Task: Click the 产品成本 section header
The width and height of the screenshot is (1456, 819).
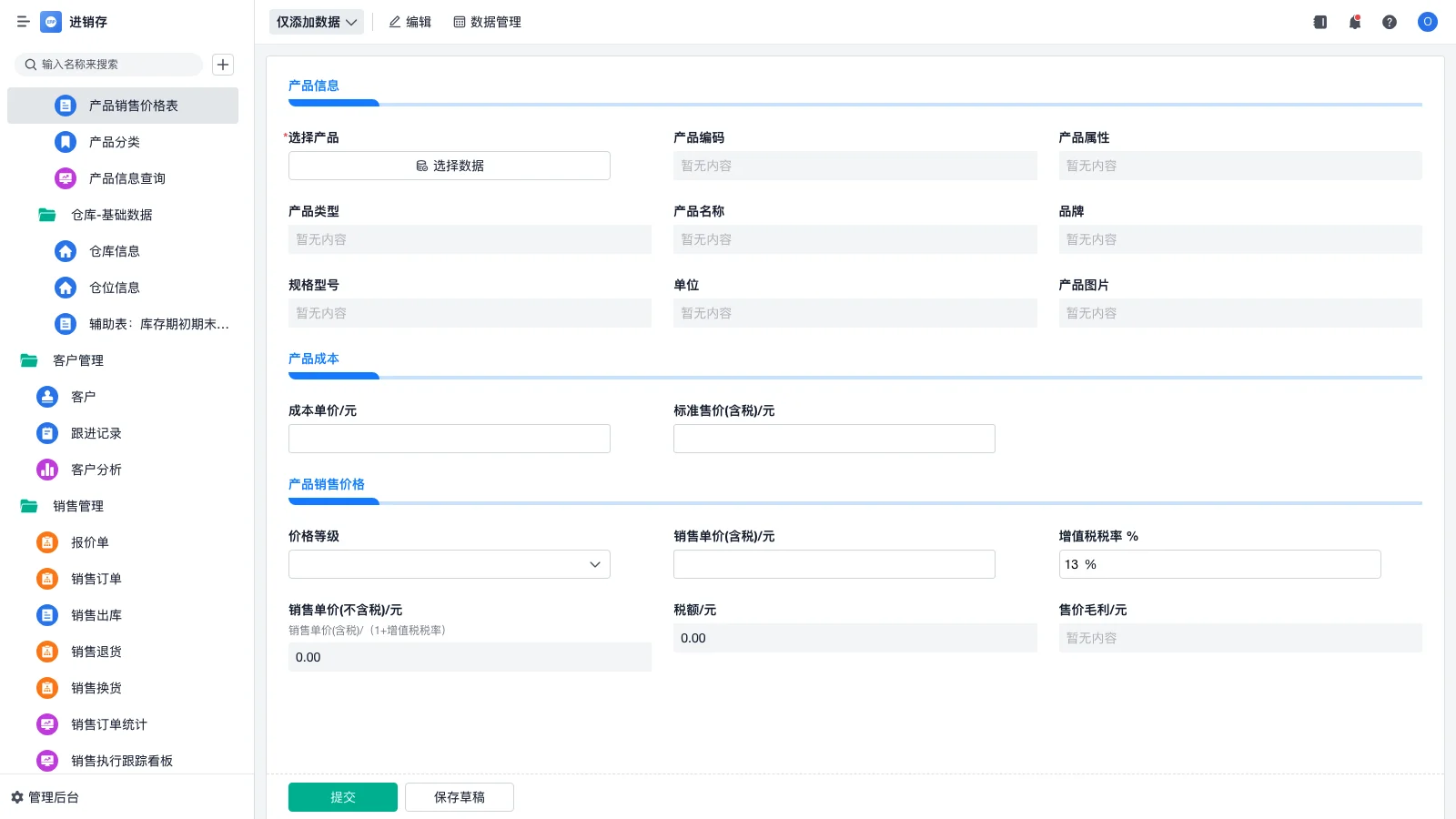Action: 314,359
